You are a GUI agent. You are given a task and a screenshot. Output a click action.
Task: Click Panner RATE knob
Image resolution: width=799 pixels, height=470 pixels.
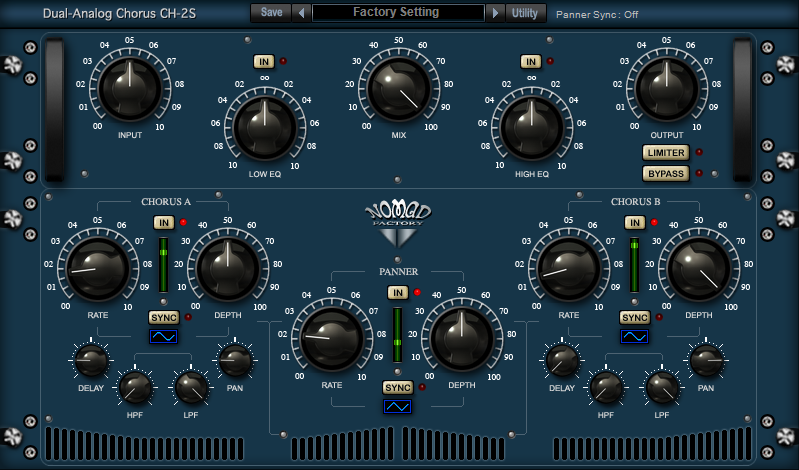tap(332, 339)
